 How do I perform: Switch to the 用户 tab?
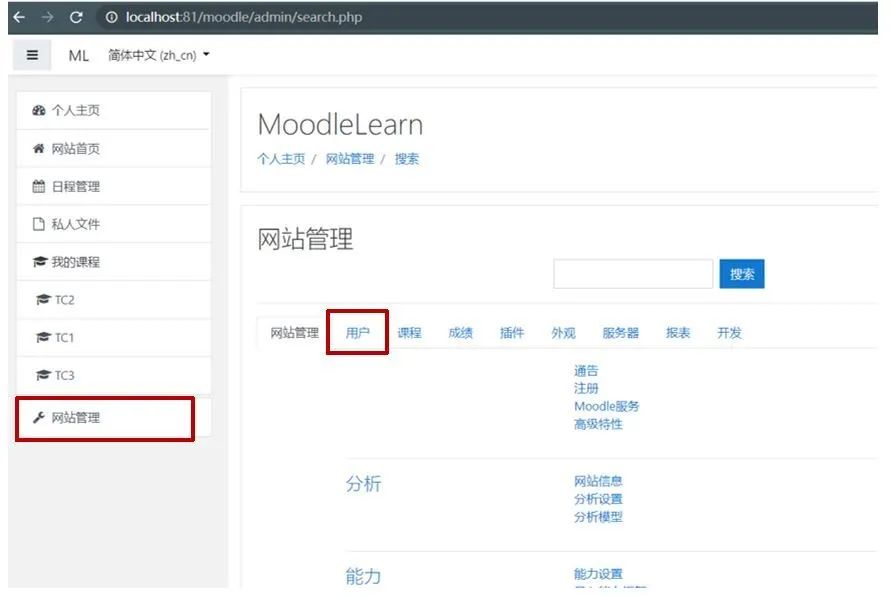coord(357,333)
